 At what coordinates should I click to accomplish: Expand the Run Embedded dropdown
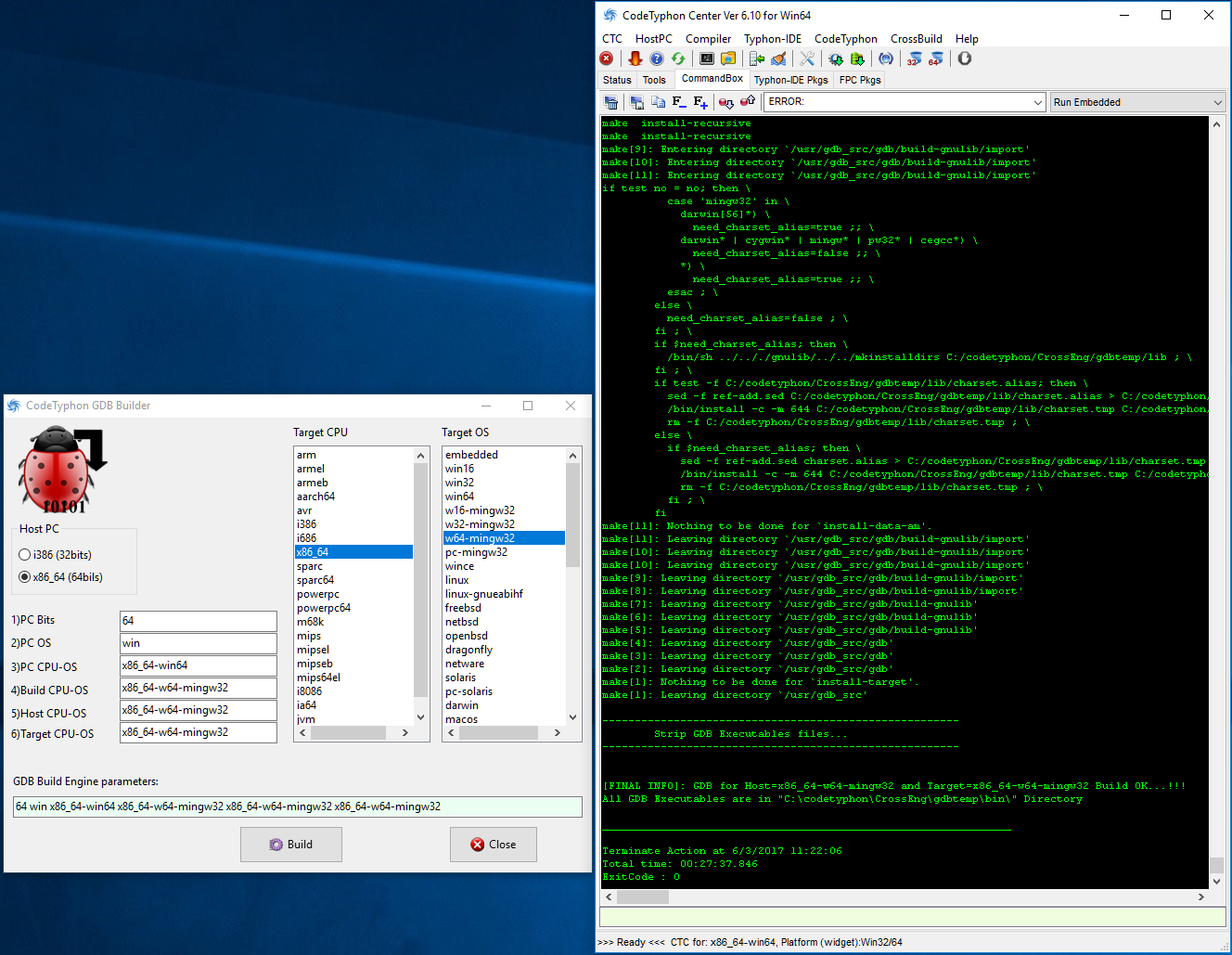(1217, 102)
